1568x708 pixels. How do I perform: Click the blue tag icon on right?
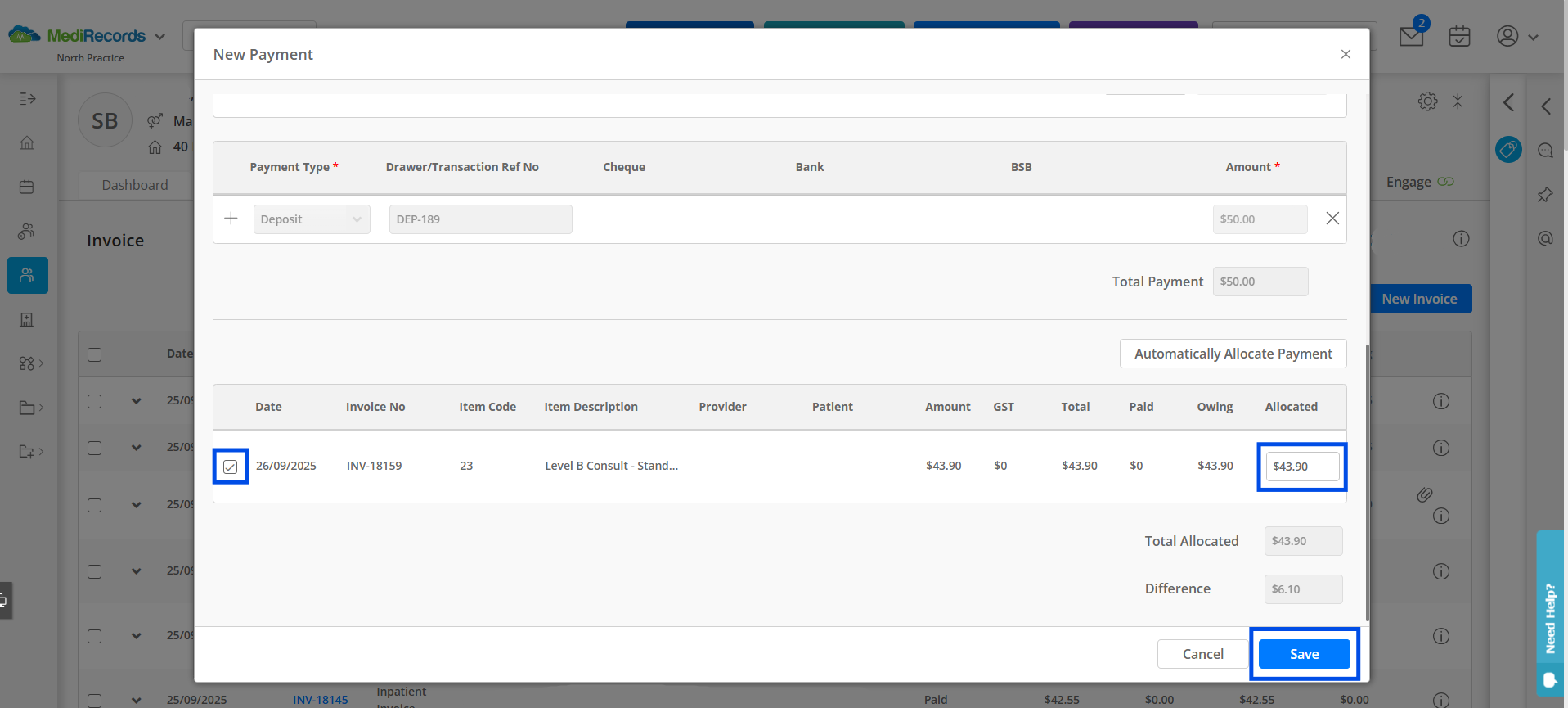pos(1508,149)
